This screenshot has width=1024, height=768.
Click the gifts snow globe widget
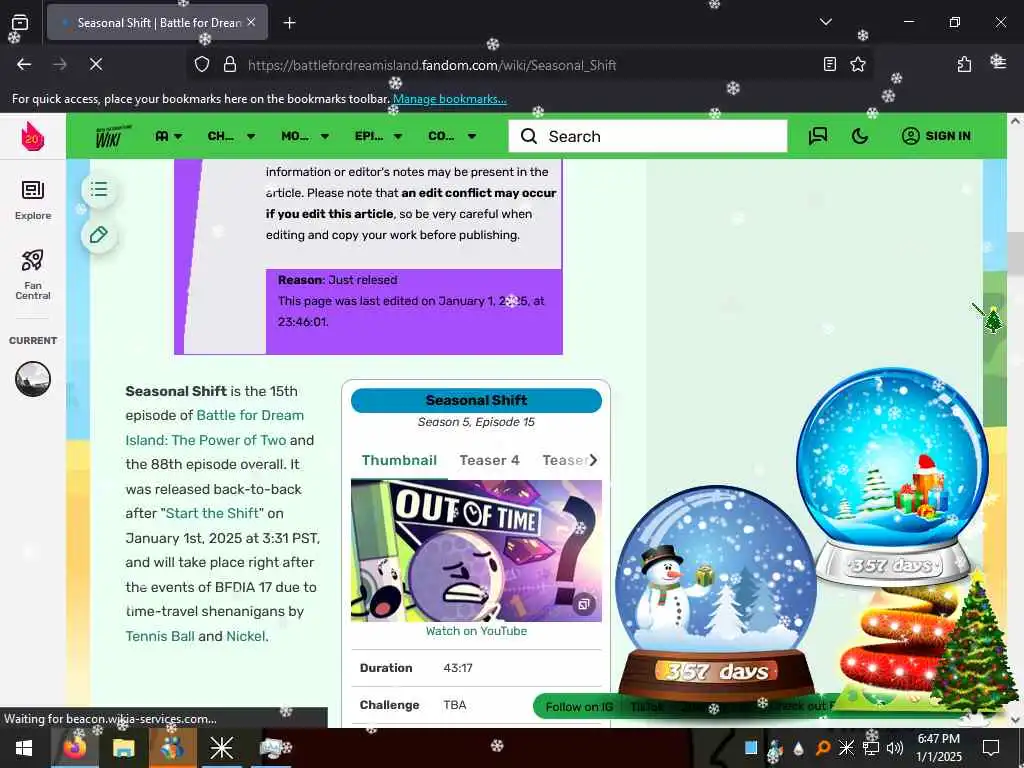tap(892, 477)
